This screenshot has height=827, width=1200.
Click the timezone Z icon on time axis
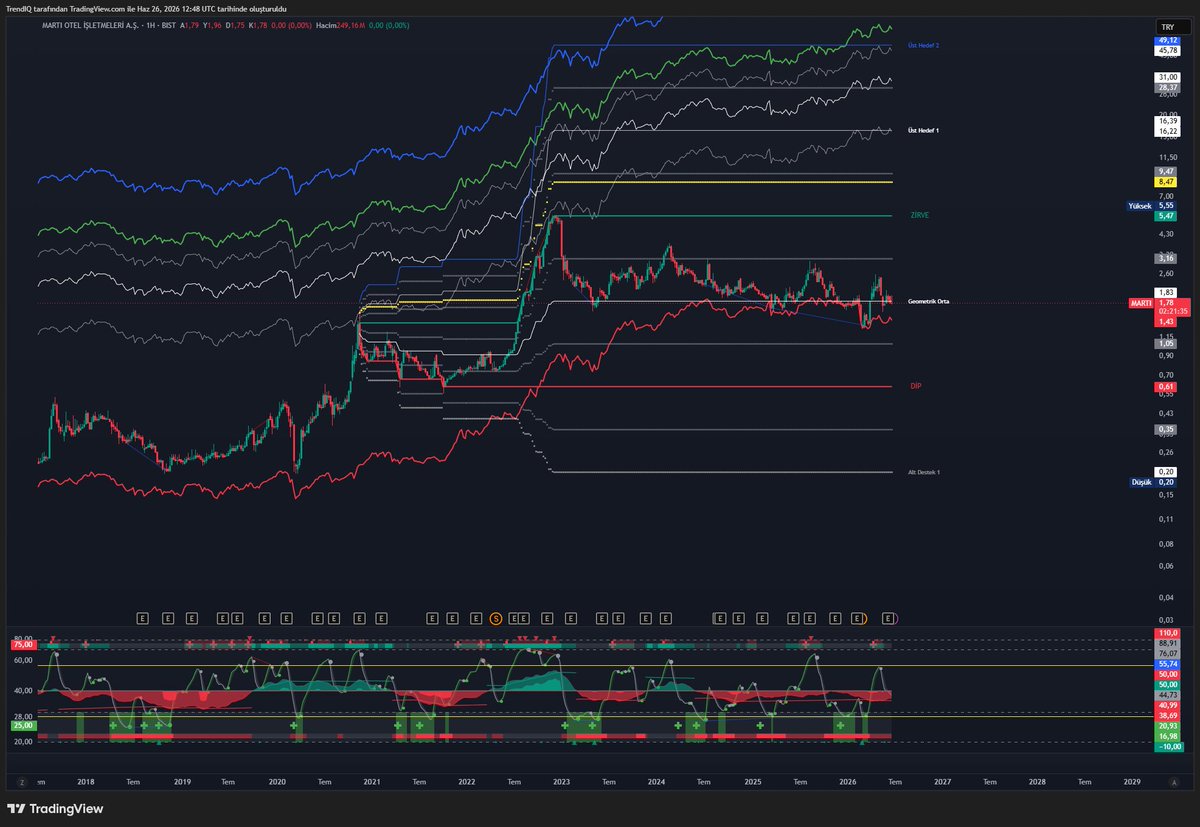[x=20, y=782]
